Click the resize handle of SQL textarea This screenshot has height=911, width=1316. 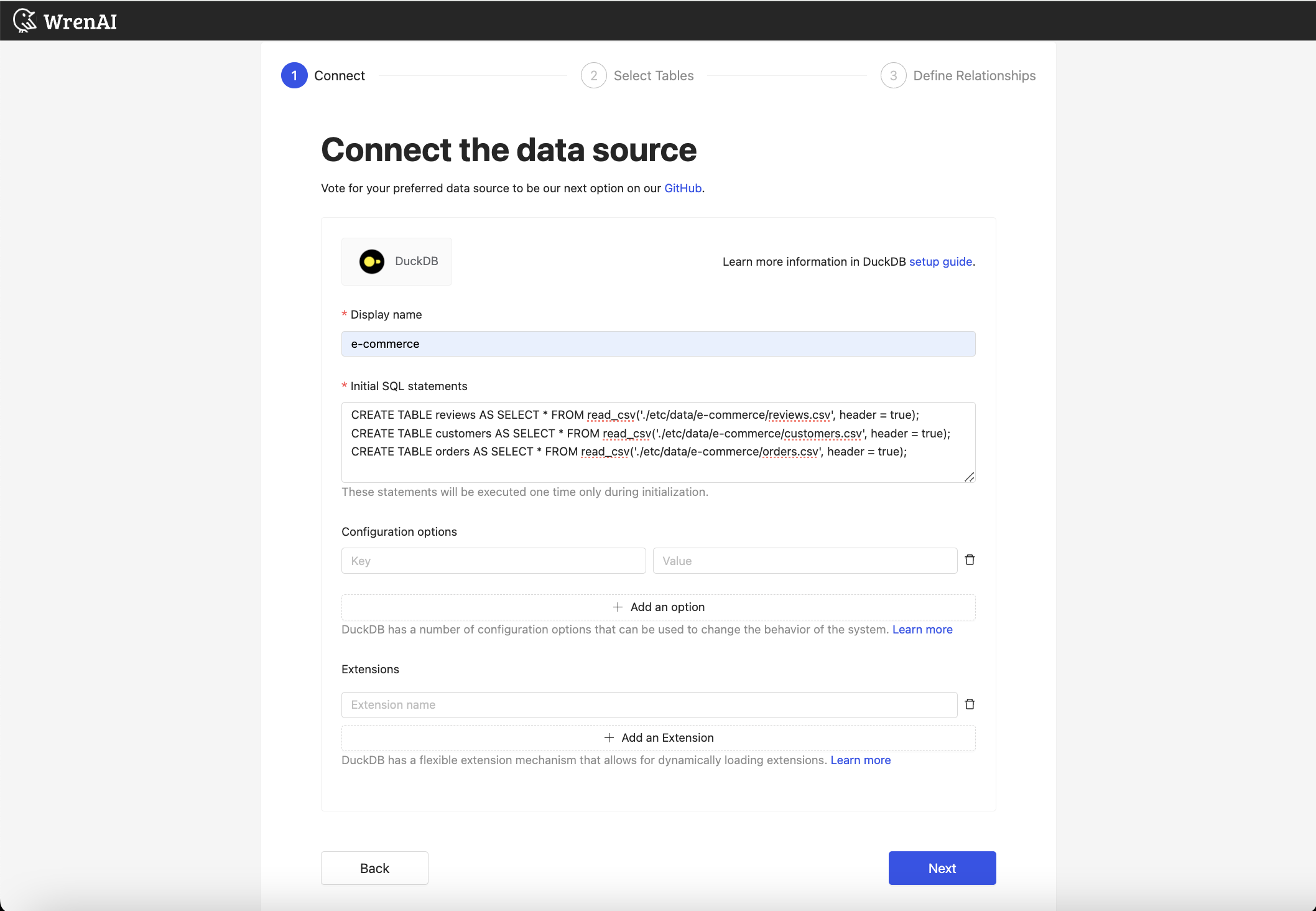point(969,477)
